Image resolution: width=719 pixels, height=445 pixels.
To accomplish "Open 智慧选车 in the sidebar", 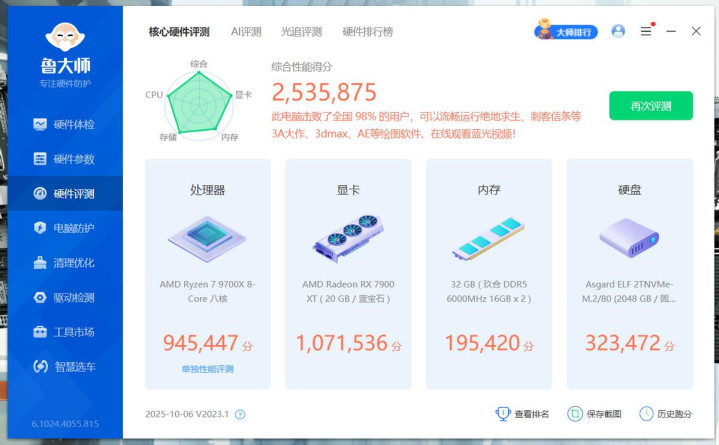I will tap(65, 367).
